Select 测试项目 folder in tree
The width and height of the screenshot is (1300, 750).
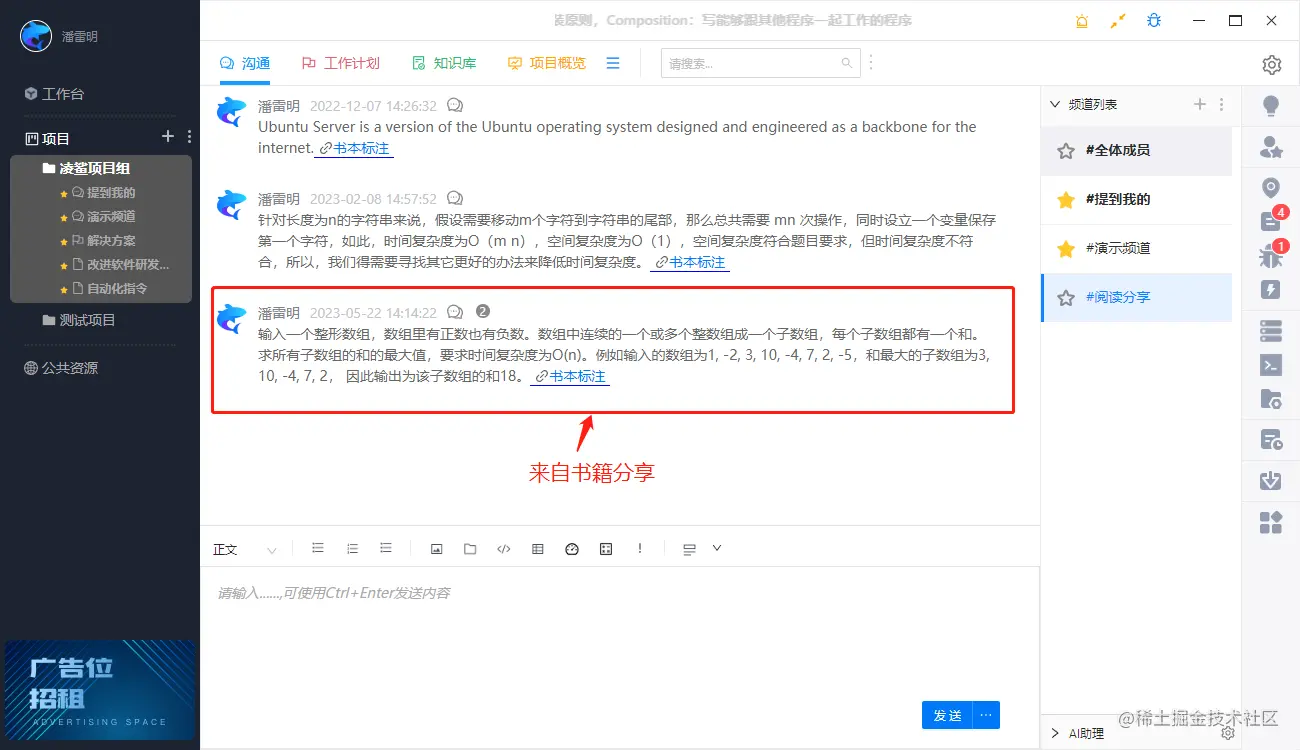79,320
